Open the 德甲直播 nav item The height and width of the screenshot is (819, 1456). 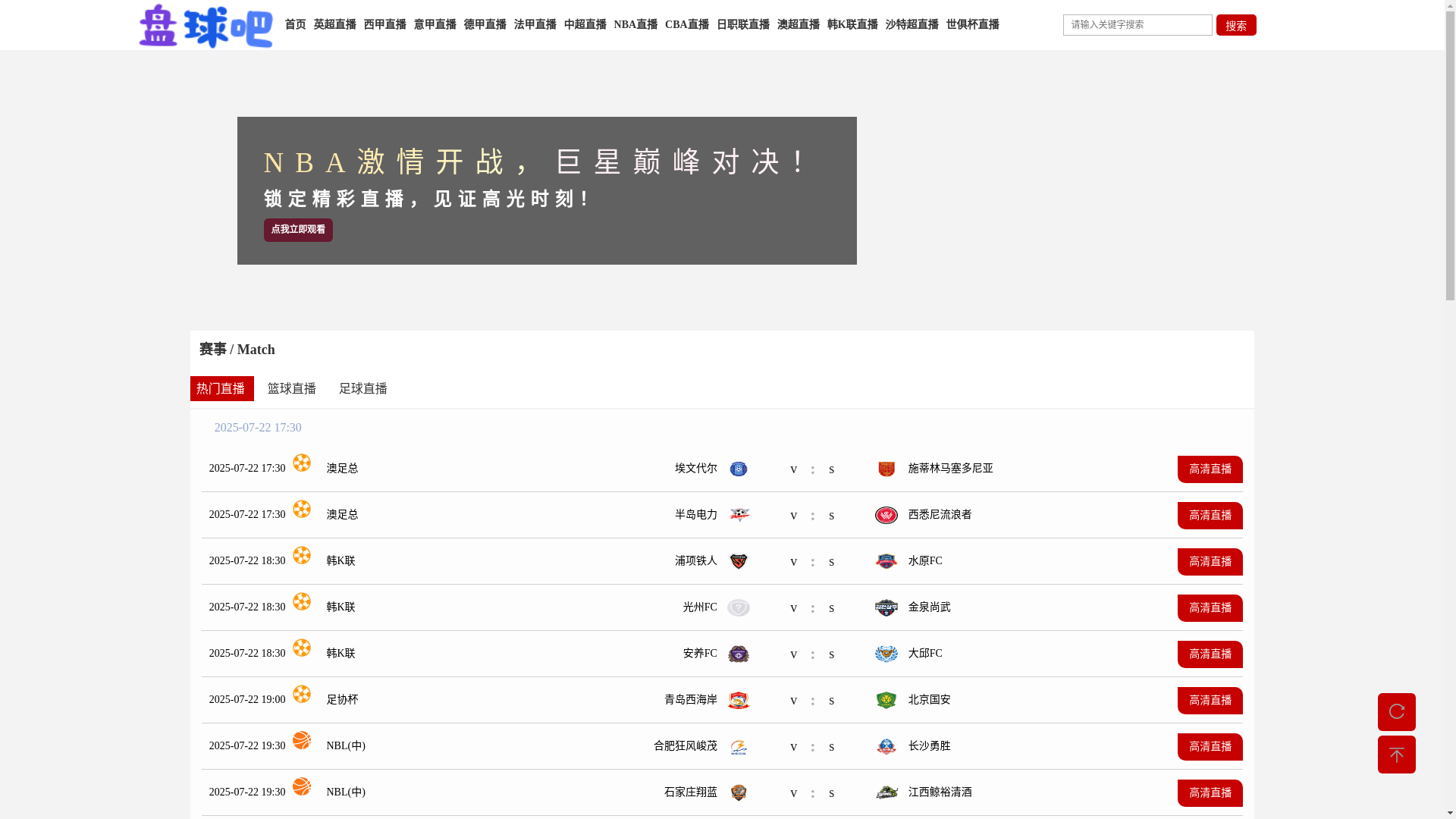pos(485,25)
